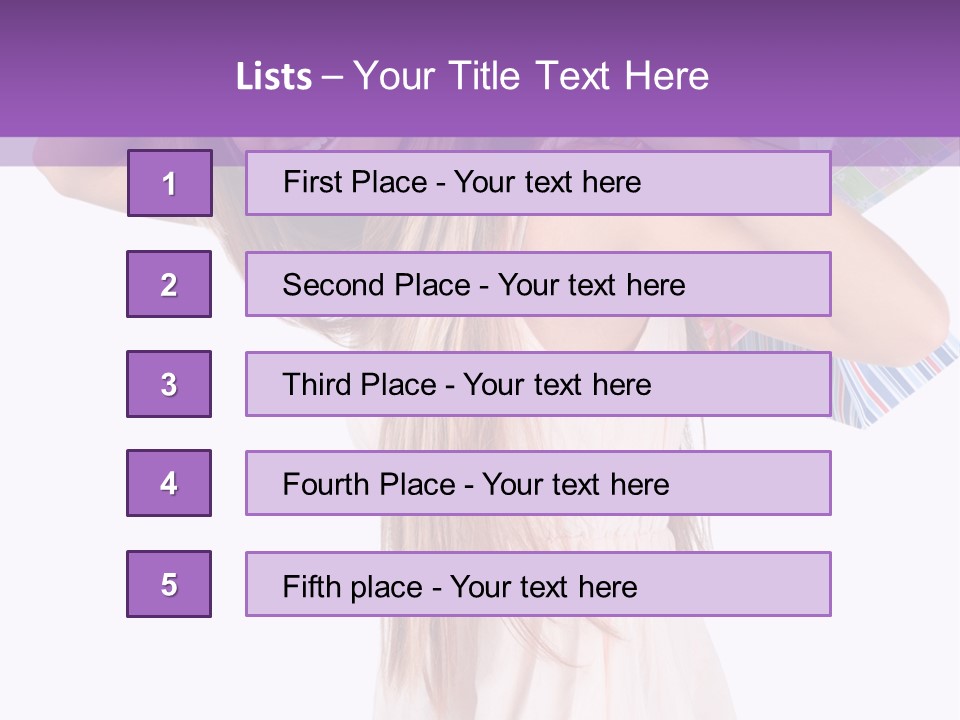960x720 pixels.
Task: Click the Third Place text bar
Action: click(538, 384)
